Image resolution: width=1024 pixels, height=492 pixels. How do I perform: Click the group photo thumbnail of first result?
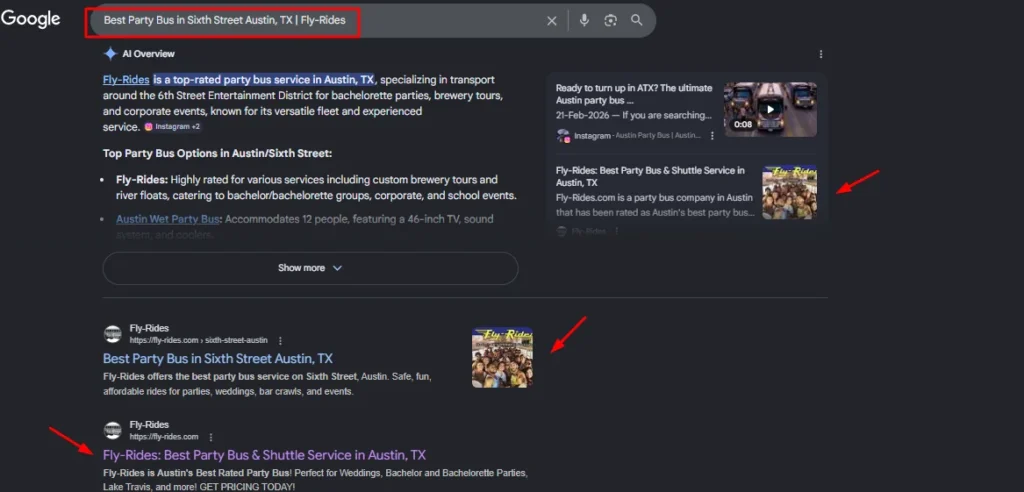(502, 357)
